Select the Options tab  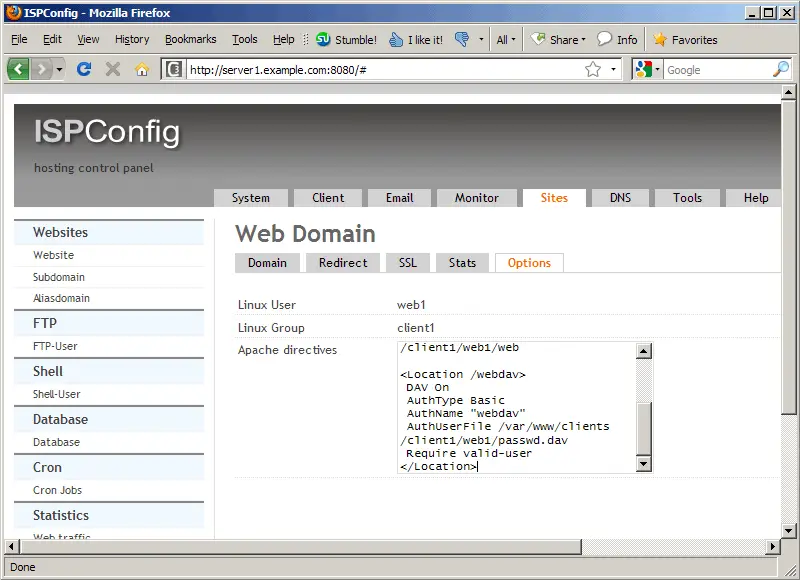[x=529, y=263]
